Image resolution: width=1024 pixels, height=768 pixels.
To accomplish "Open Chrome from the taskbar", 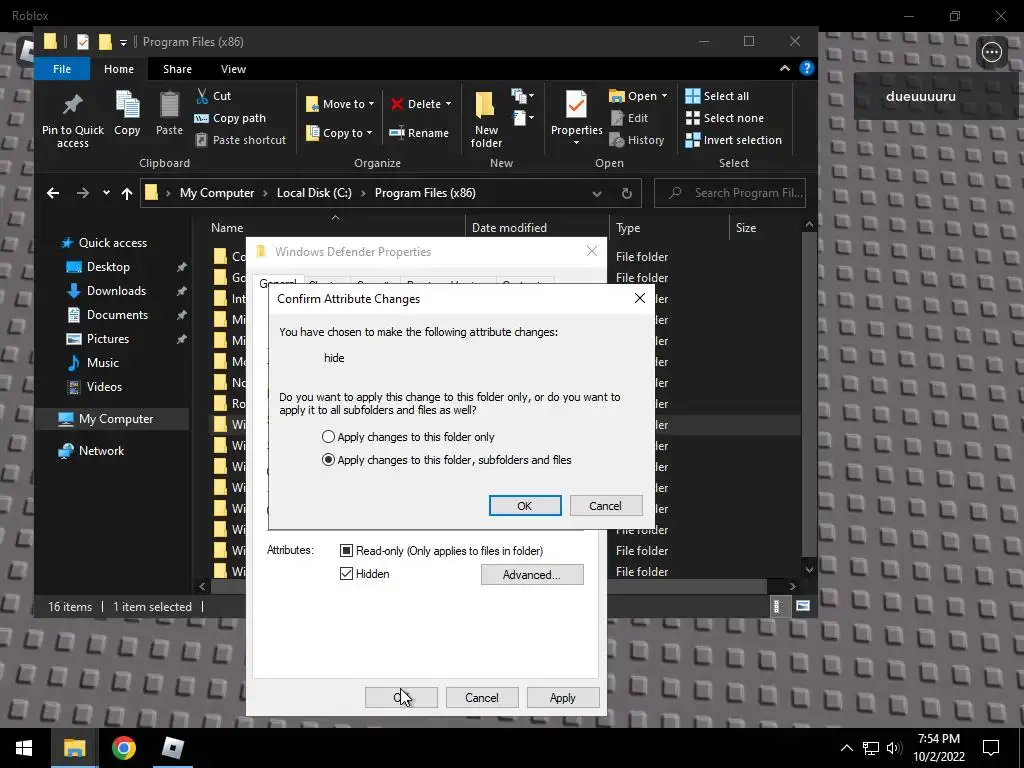I will click(123, 748).
